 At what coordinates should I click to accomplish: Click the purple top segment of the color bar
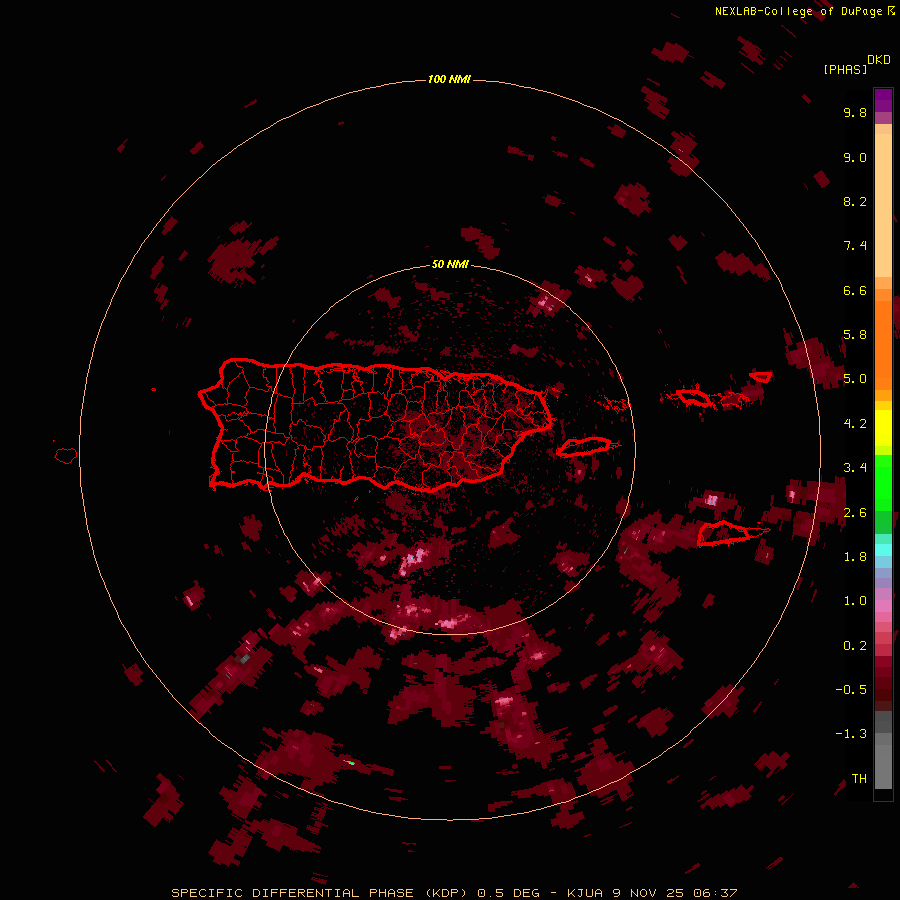click(x=883, y=100)
